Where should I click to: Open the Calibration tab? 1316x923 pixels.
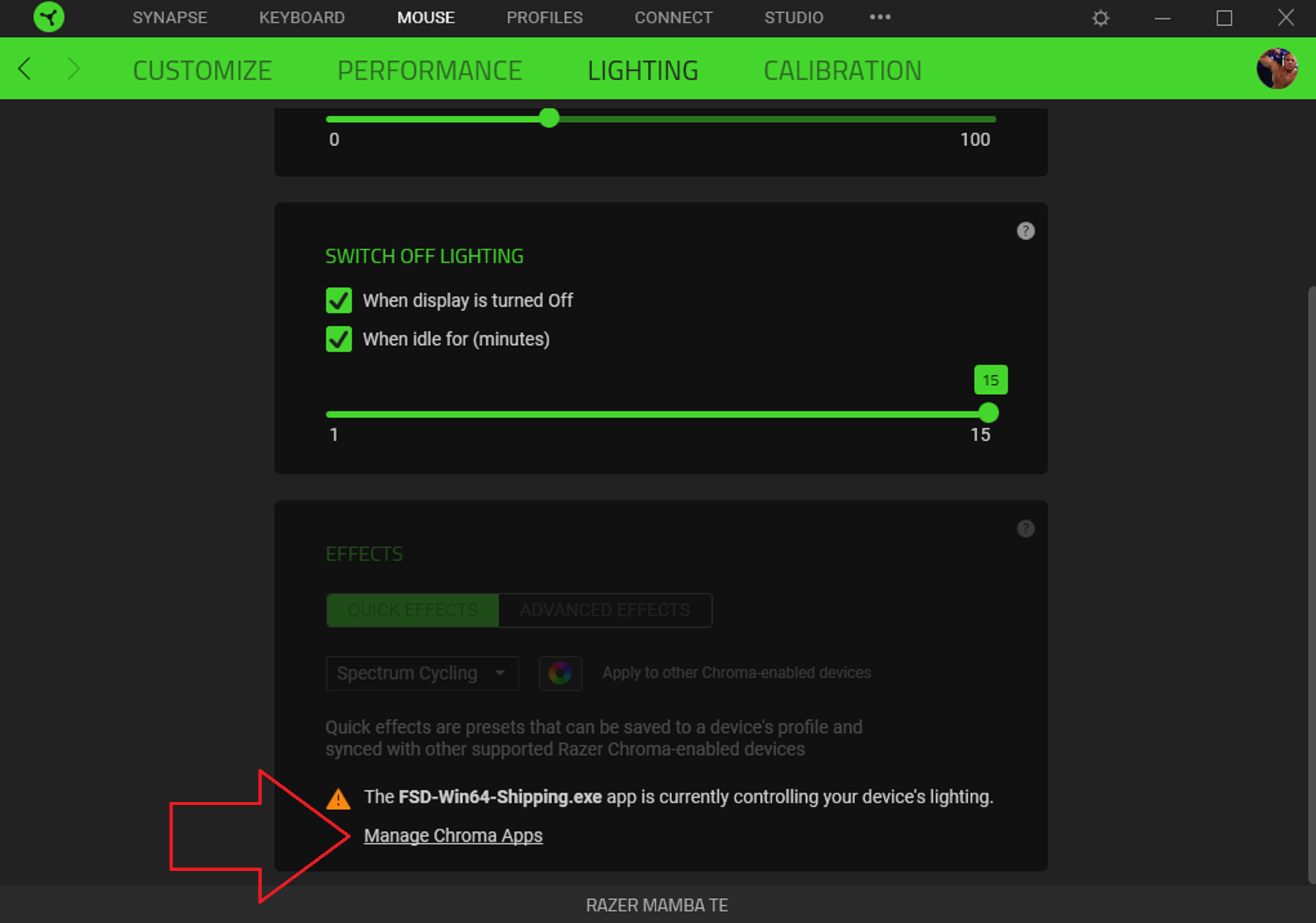[x=842, y=70]
